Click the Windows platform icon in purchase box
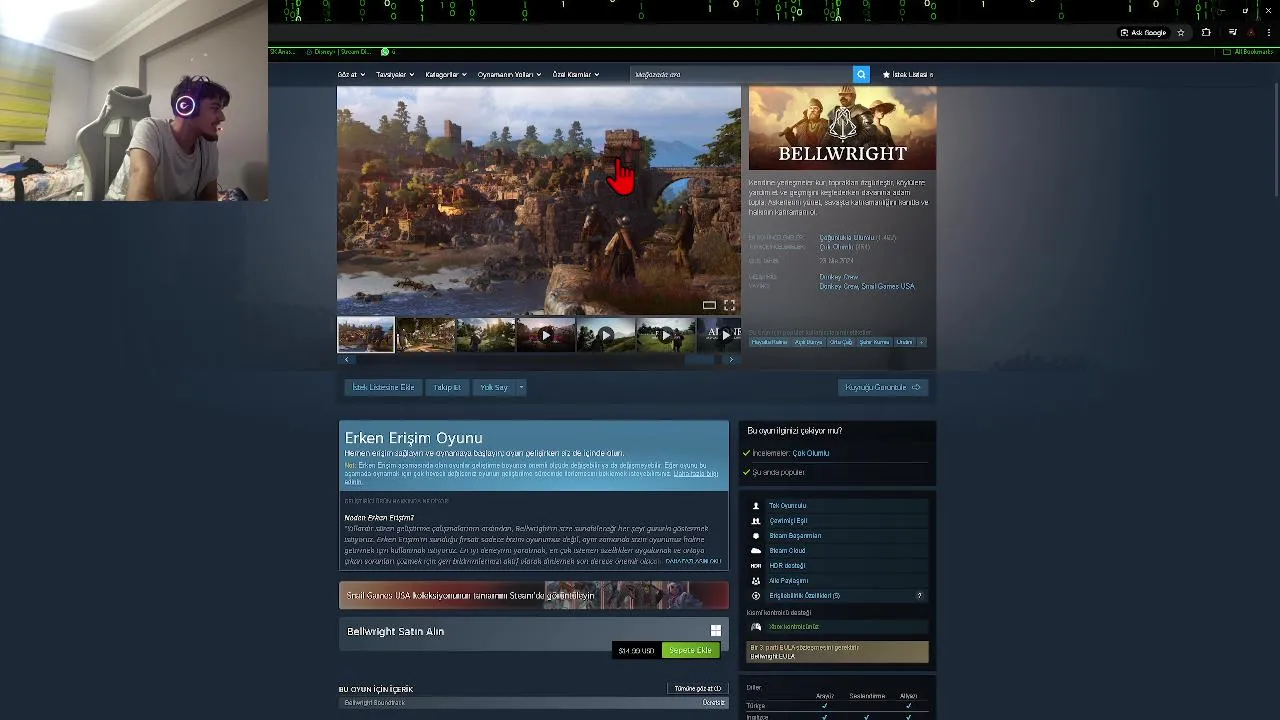1280x720 pixels. pyautogui.click(x=715, y=631)
